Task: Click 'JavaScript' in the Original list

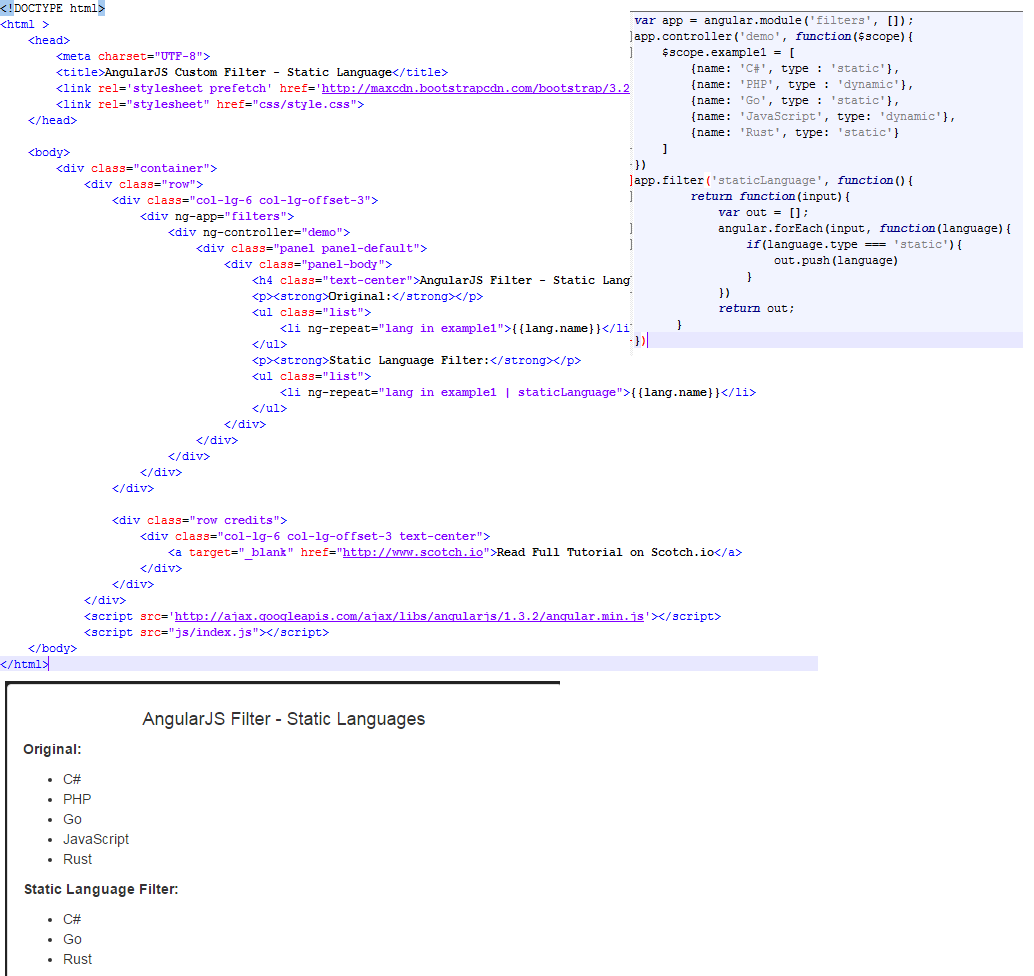Action: pos(96,839)
